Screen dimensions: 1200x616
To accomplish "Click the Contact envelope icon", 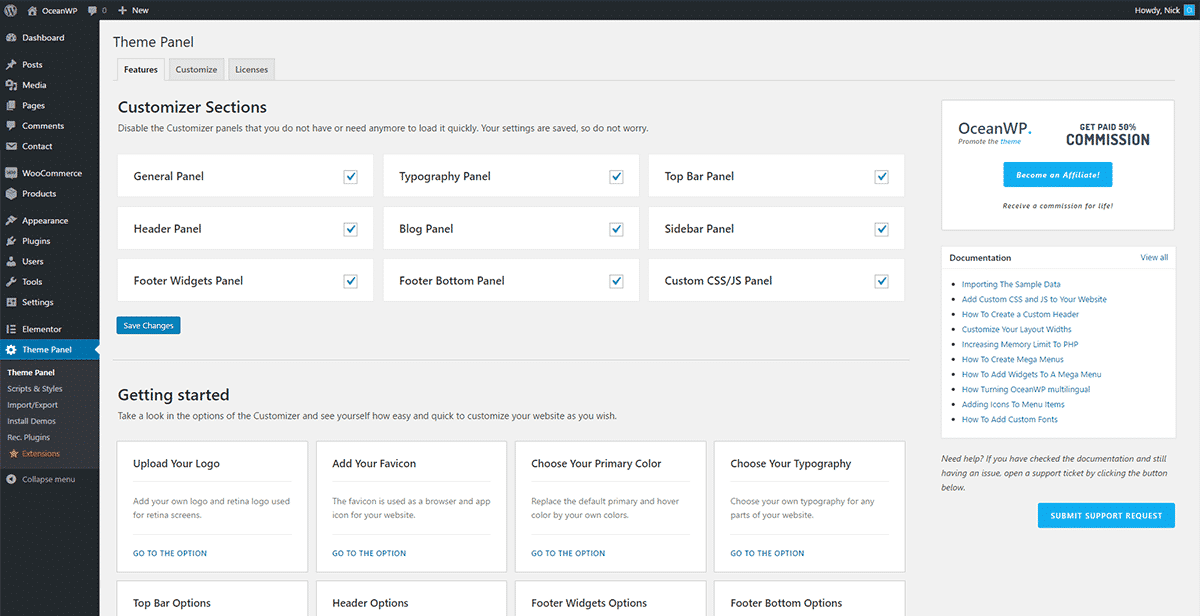I will tap(11, 146).
